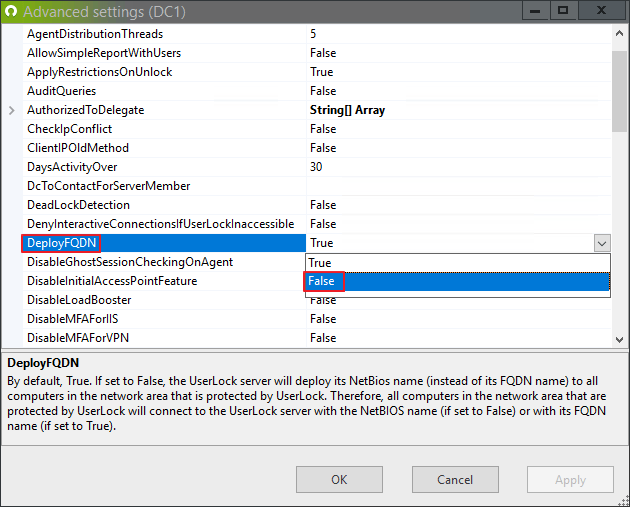Click the DeployFQDN current True value

(321, 243)
